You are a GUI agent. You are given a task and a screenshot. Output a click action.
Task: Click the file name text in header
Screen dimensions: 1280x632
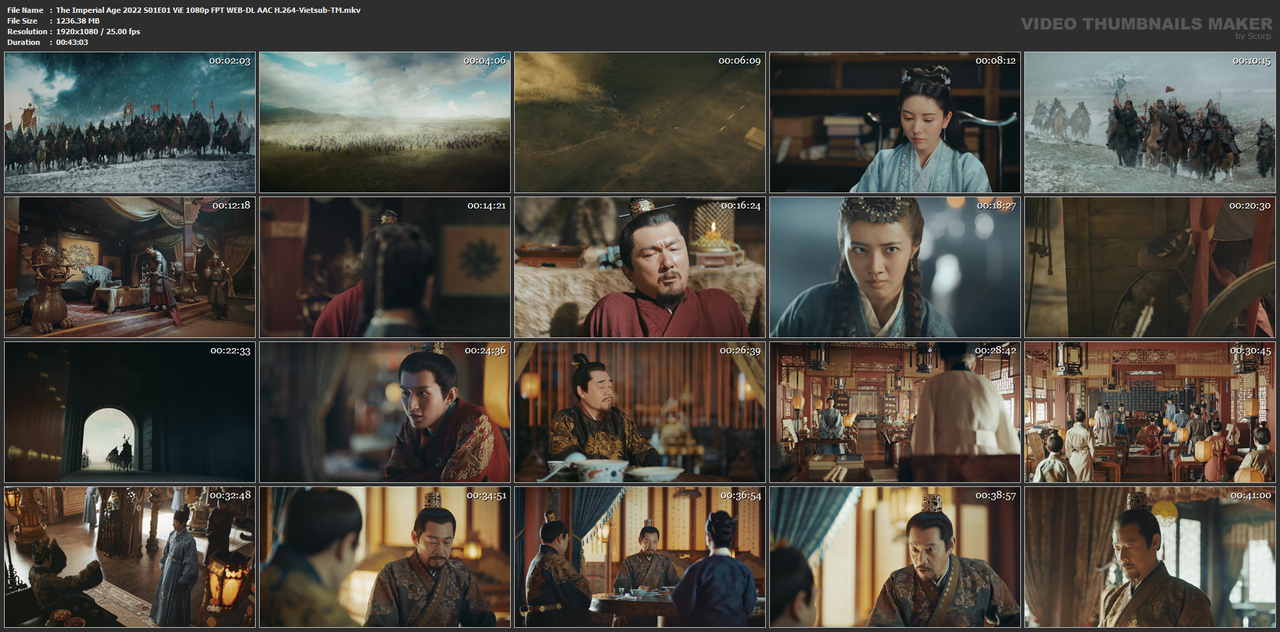pyautogui.click(x=208, y=10)
